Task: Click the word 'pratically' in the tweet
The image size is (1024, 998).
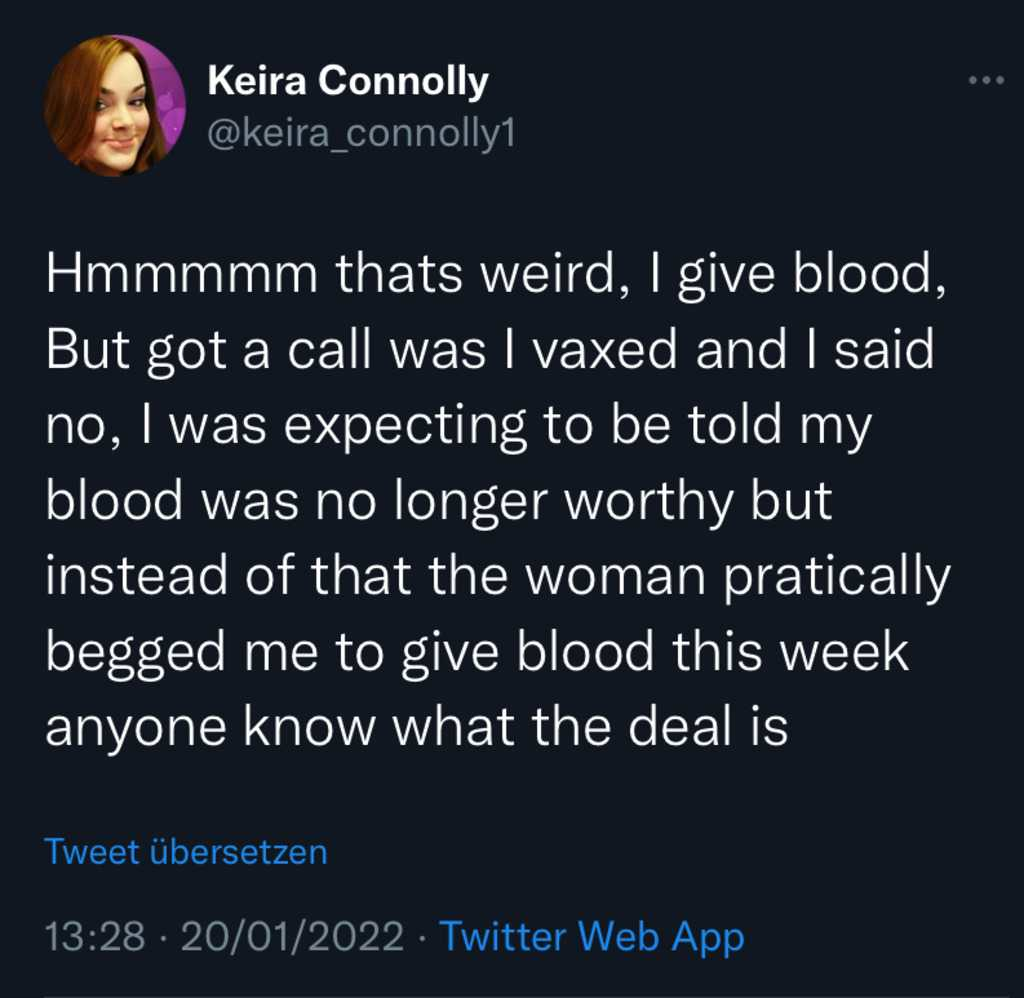Action: pos(838,578)
